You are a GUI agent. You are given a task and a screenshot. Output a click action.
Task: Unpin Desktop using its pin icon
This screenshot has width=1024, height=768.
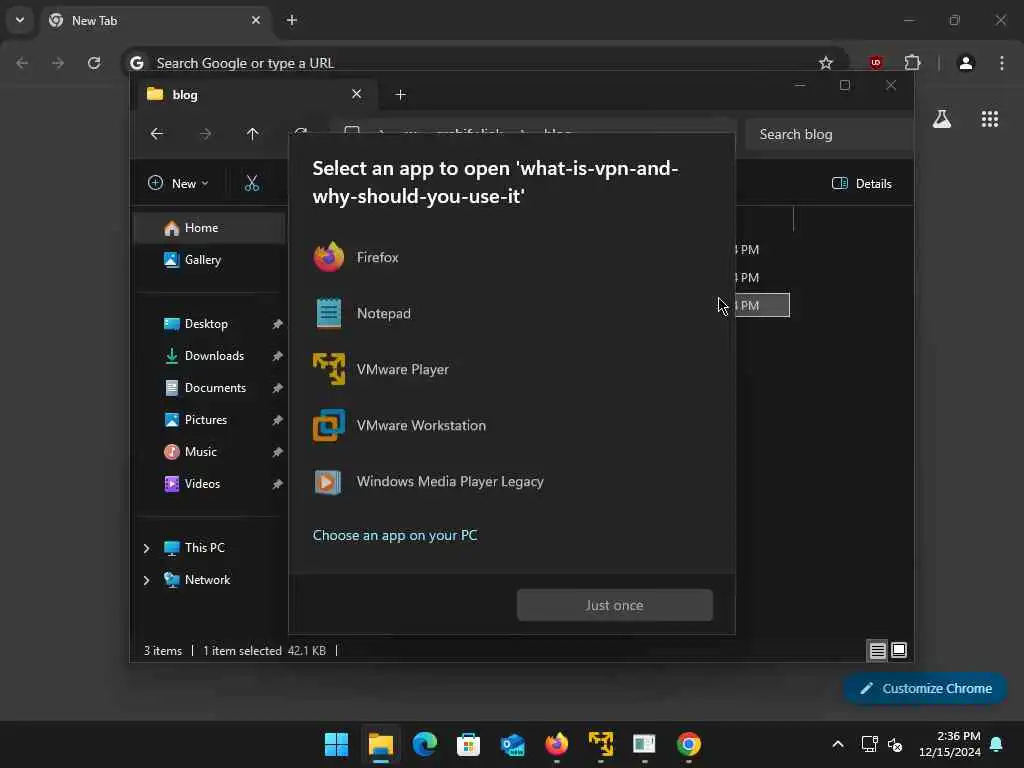(278, 324)
